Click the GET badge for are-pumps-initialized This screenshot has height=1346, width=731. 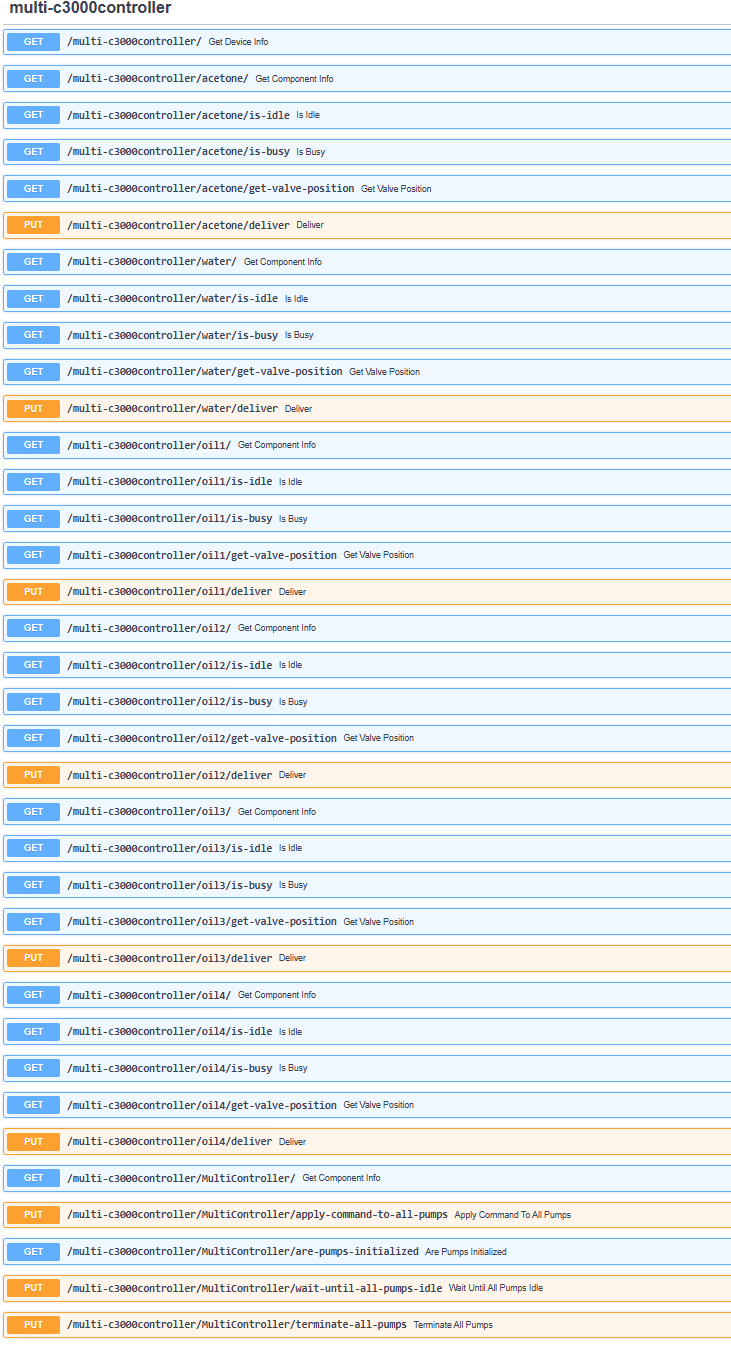pyautogui.click(x=34, y=1251)
